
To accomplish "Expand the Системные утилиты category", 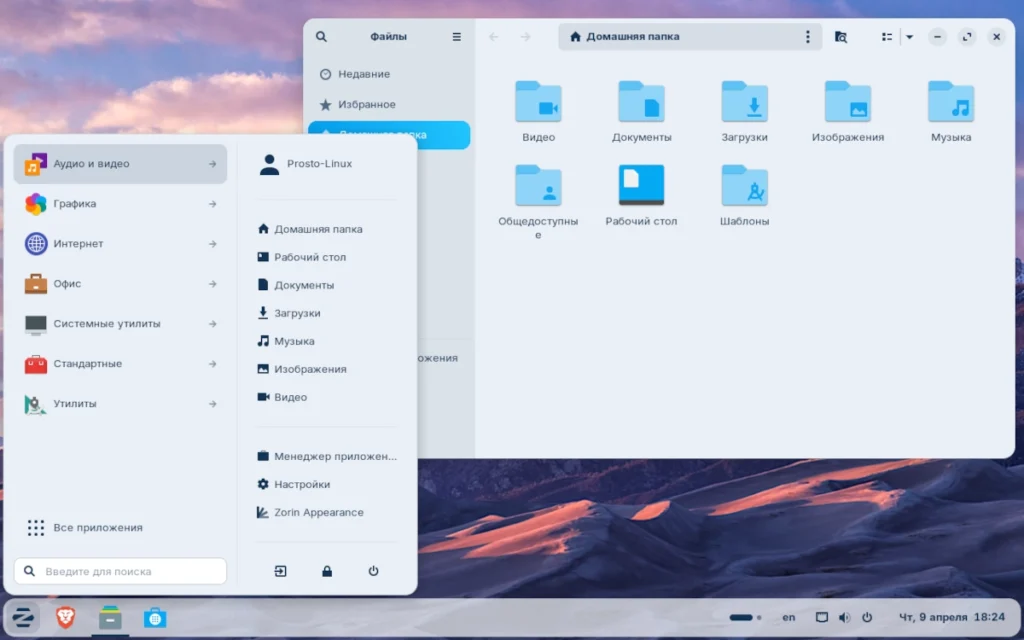I will (x=120, y=324).
